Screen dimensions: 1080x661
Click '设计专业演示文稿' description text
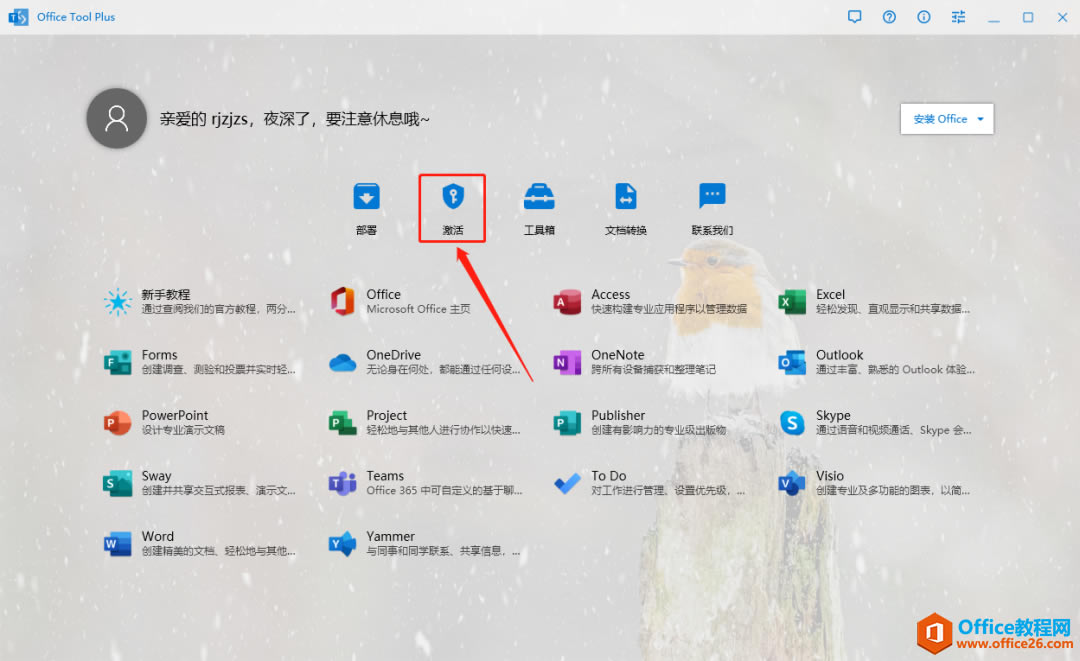[x=183, y=430]
